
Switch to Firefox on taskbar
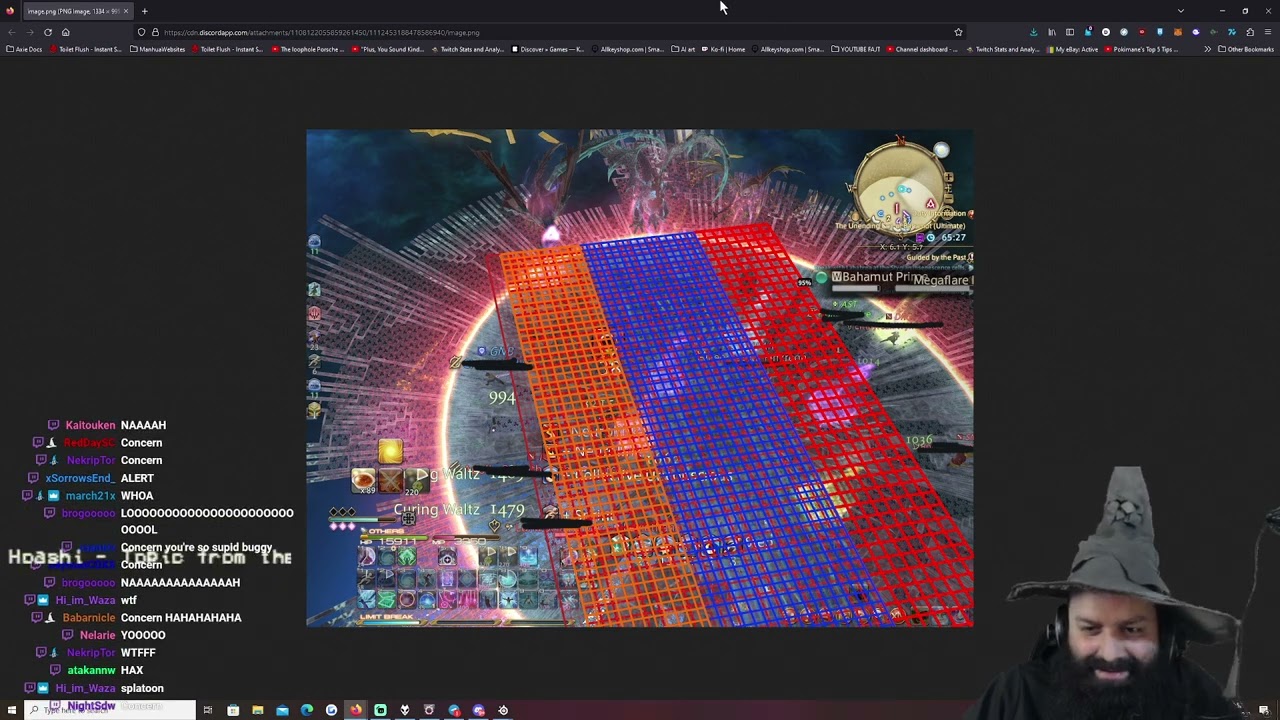pyautogui.click(x=356, y=710)
